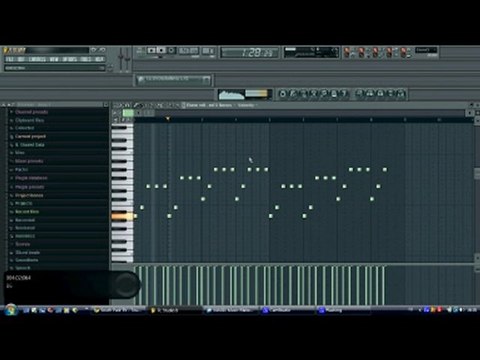Expand the Current project folder
The image size is (480, 360).
[30, 136]
